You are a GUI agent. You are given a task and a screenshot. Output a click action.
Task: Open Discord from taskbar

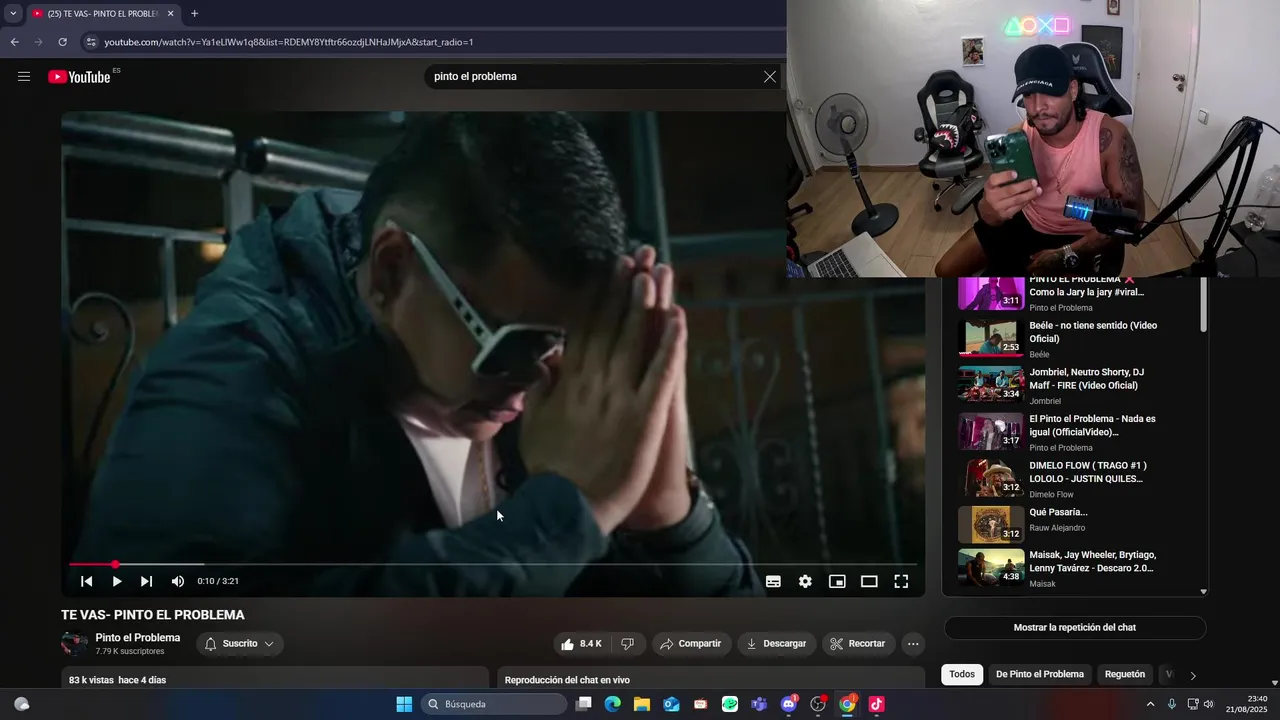pyautogui.click(x=789, y=704)
